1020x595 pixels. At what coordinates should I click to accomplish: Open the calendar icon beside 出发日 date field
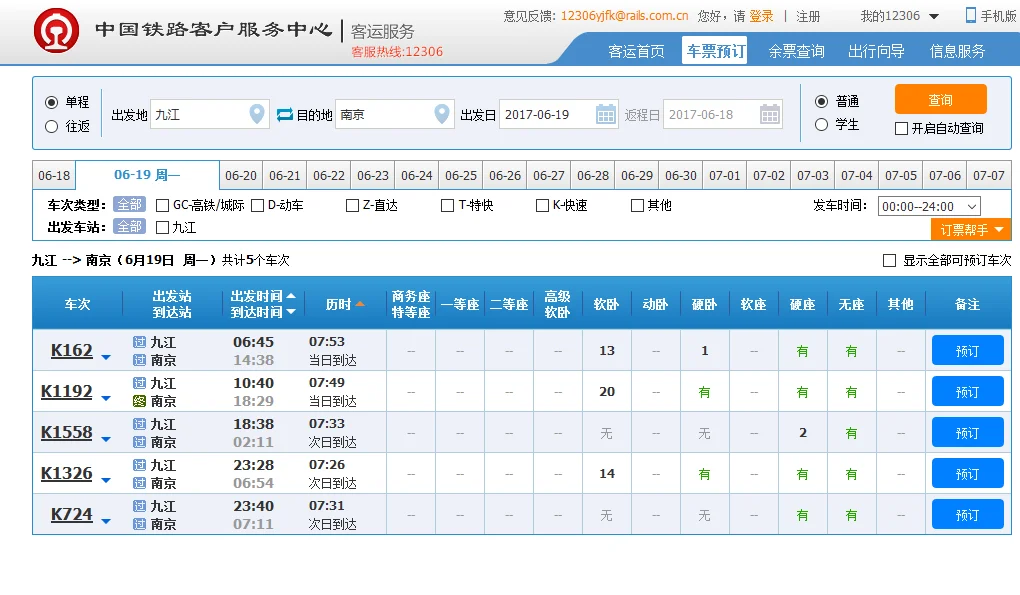coord(605,114)
